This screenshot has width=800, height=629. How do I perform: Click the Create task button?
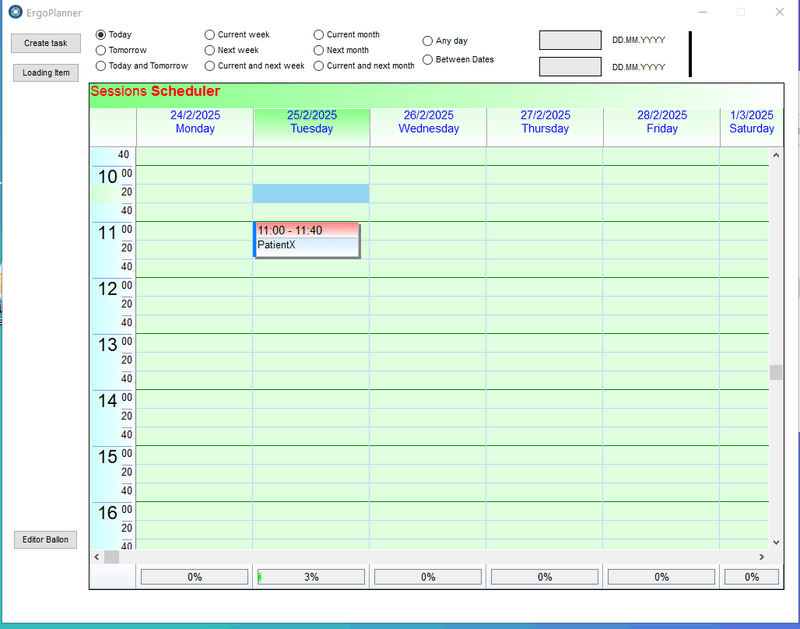(x=45, y=43)
